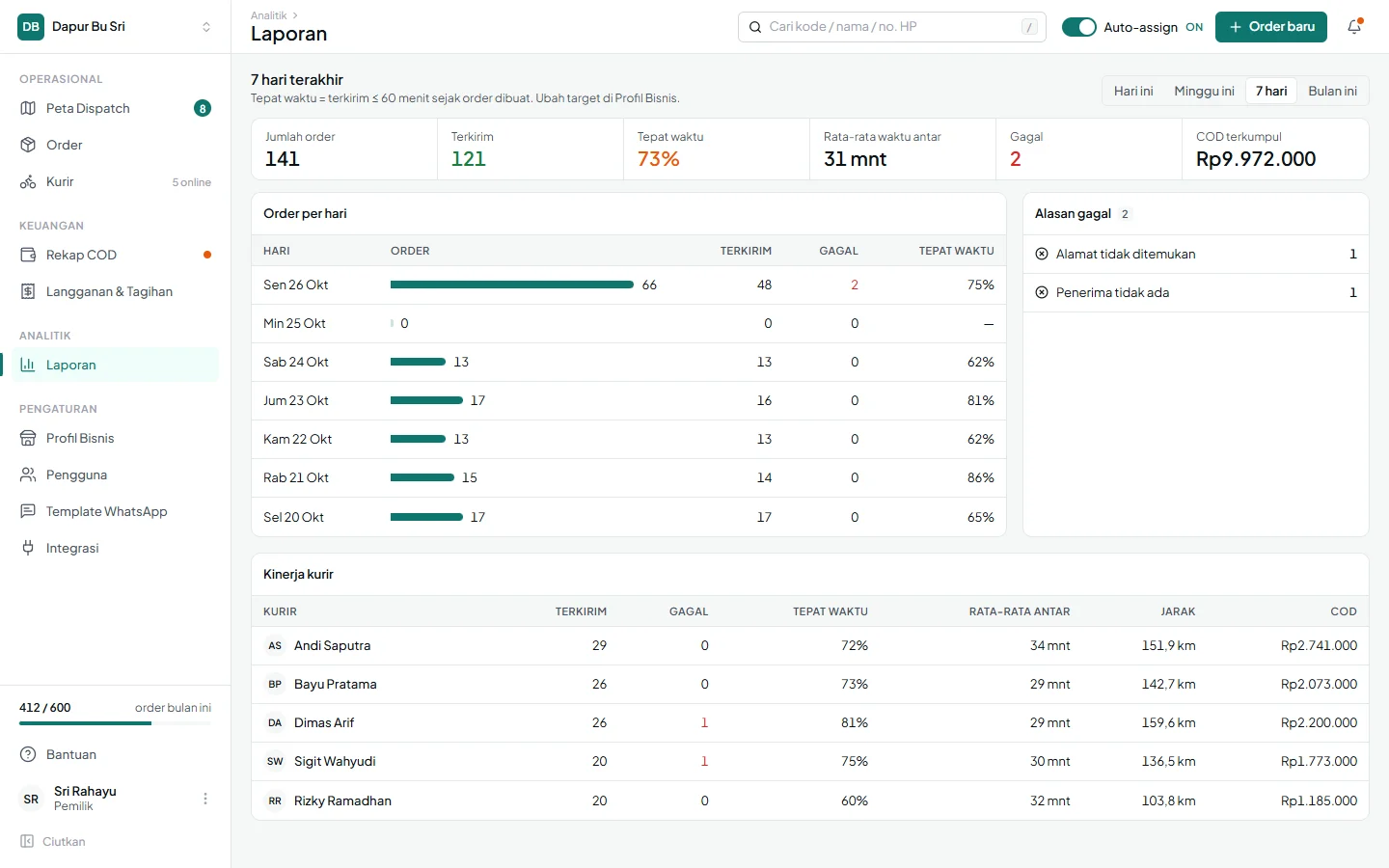Viewport: 1389px width, 868px height.
Task: Switch to Bulan ini period
Action: 1332,91
